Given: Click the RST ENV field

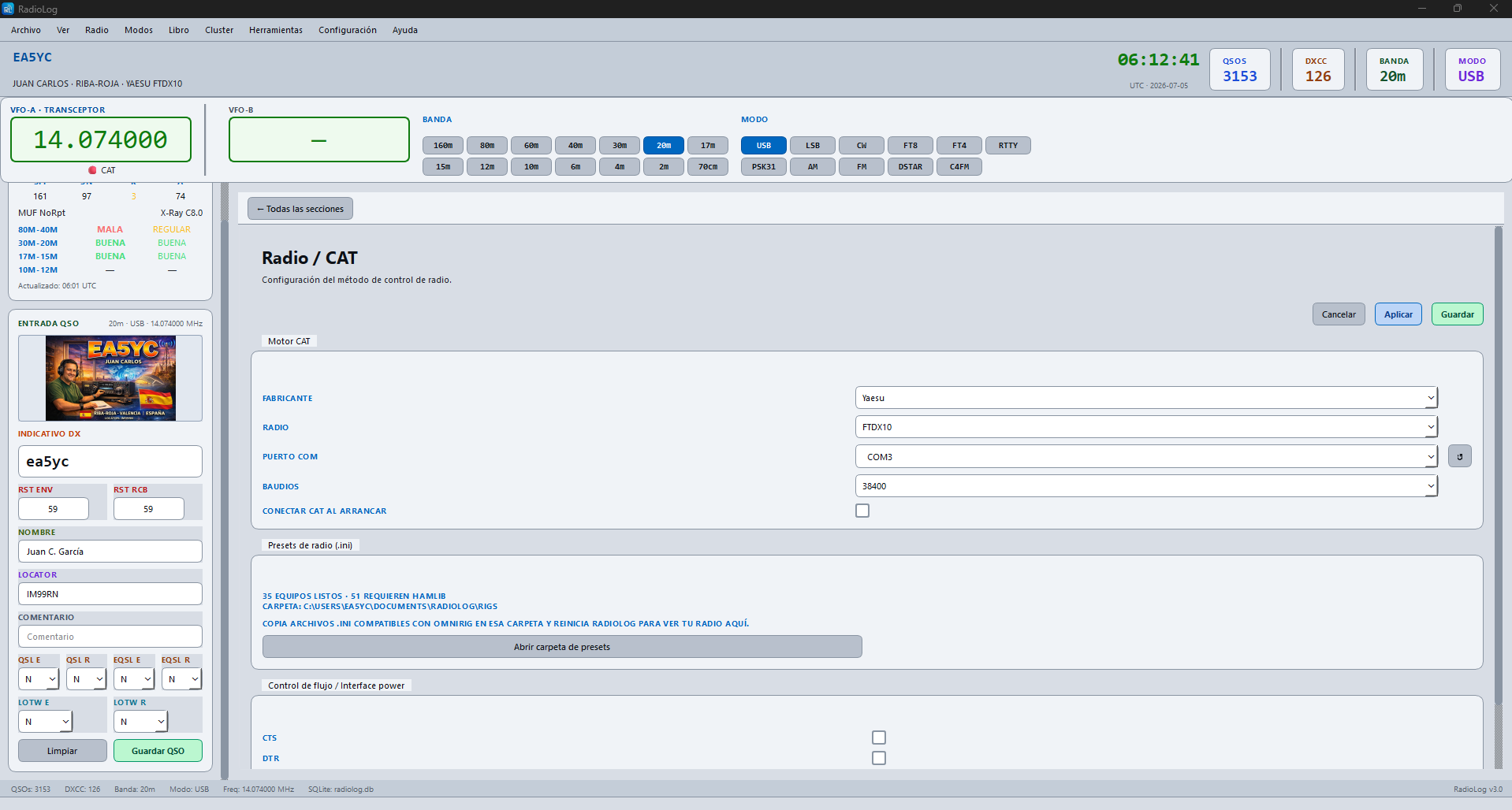Looking at the screenshot, I should click(x=54, y=509).
